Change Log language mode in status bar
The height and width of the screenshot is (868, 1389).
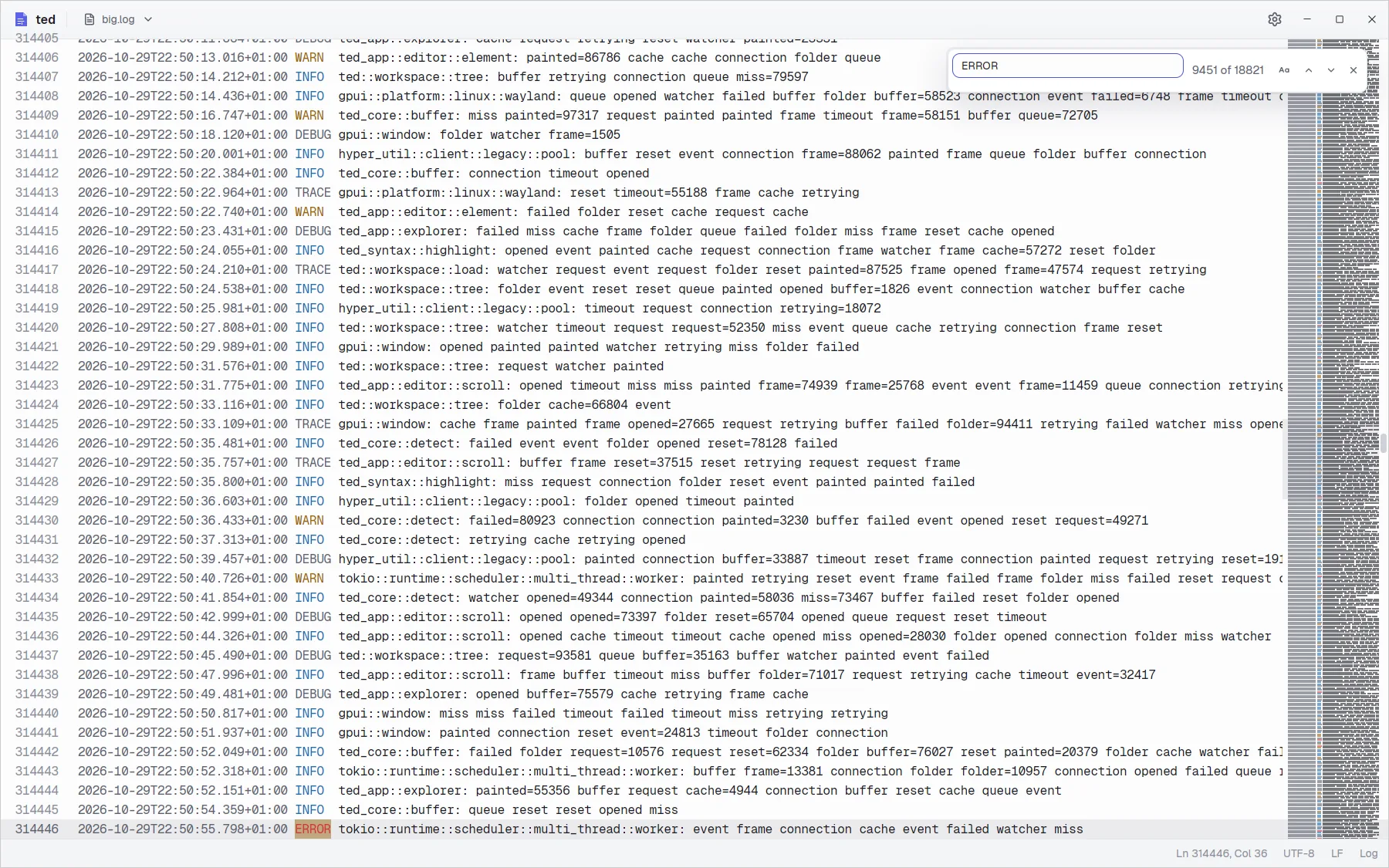point(1369,853)
